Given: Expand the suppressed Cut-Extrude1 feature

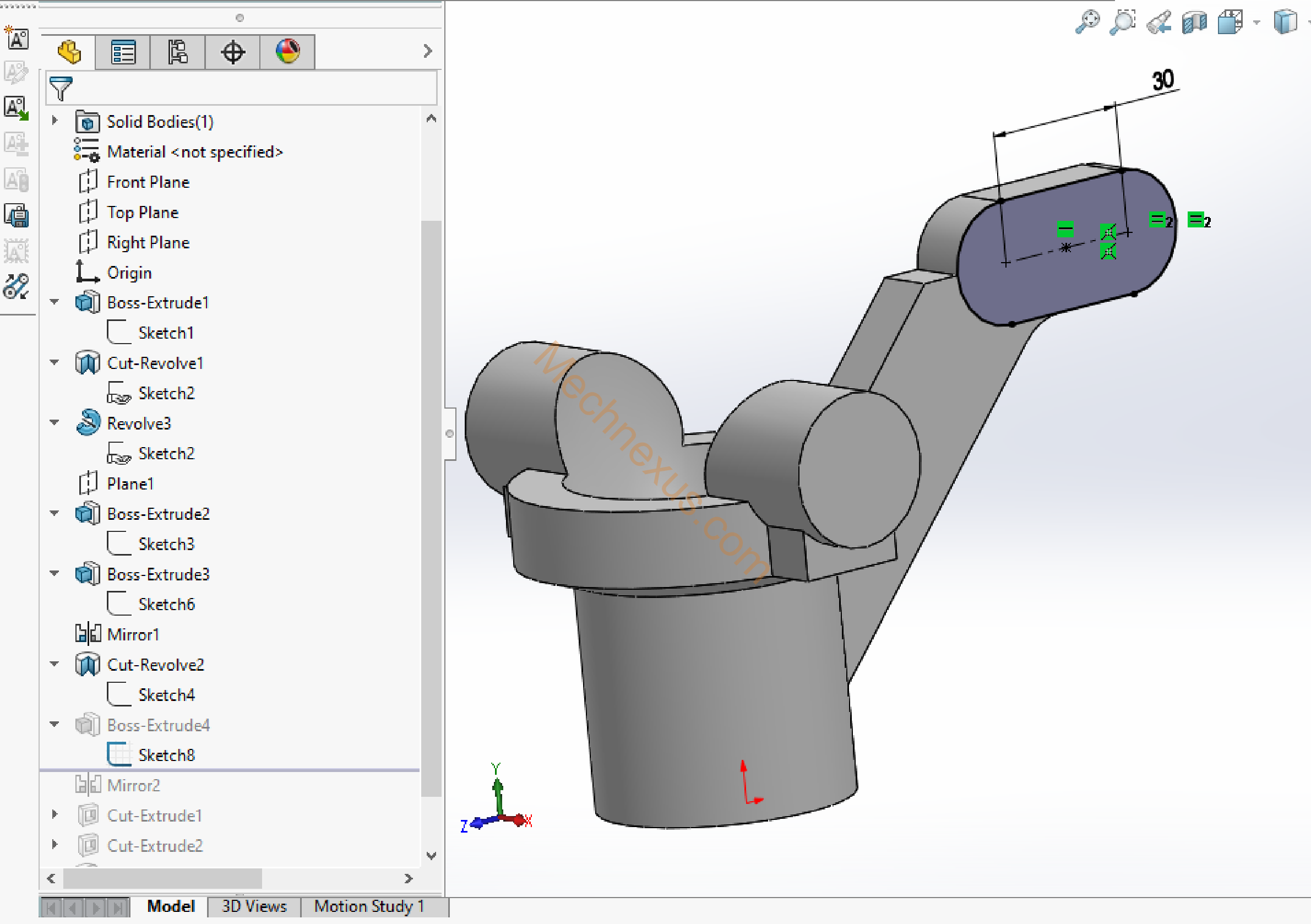Looking at the screenshot, I should coord(55,814).
